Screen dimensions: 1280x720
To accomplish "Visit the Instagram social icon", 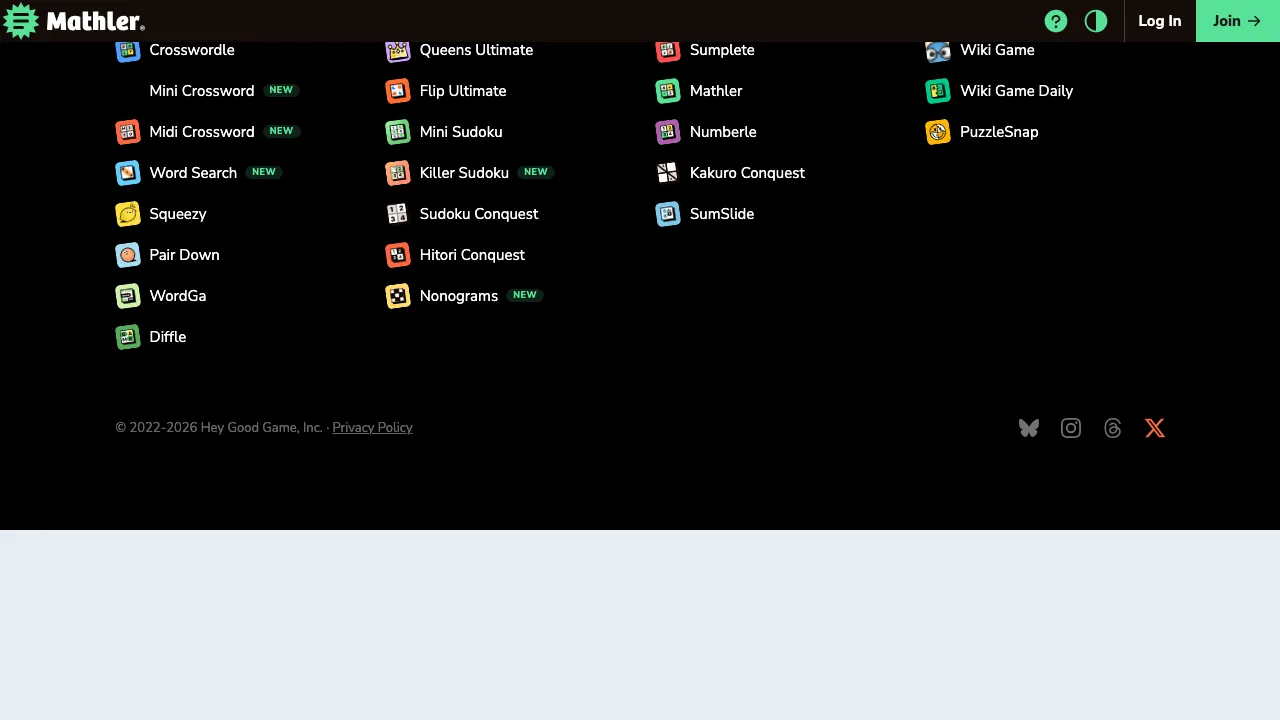I will click(1071, 428).
